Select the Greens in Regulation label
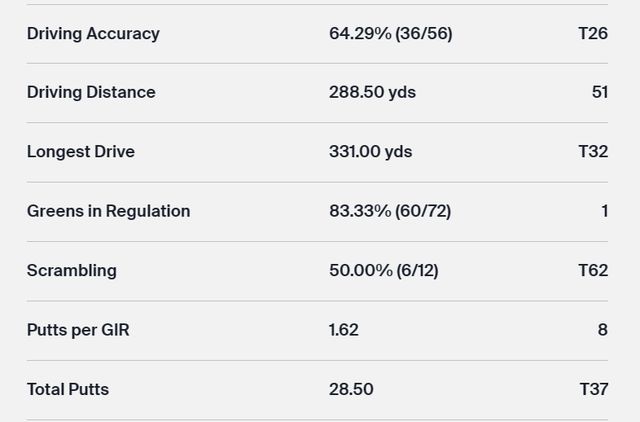Image resolution: width=640 pixels, height=422 pixels. (108, 211)
